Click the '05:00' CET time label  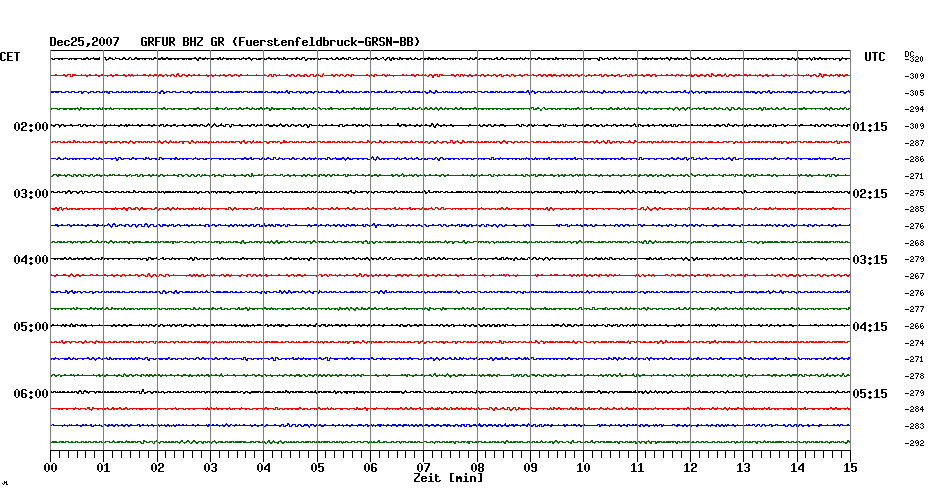pos(31,327)
